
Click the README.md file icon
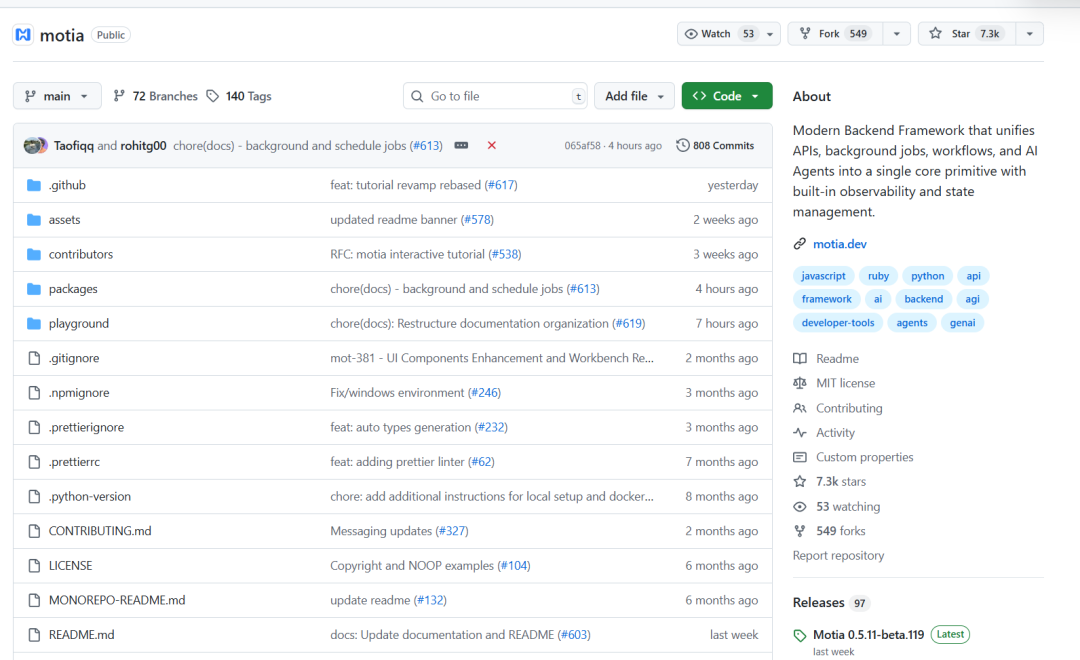(34, 635)
